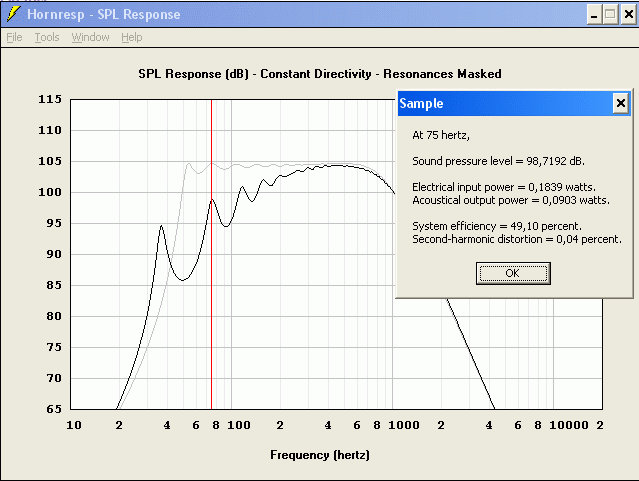Maximize the Hornresp window
Image resolution: width=639 pixels, height=481 pixels.
coord(610,15)
